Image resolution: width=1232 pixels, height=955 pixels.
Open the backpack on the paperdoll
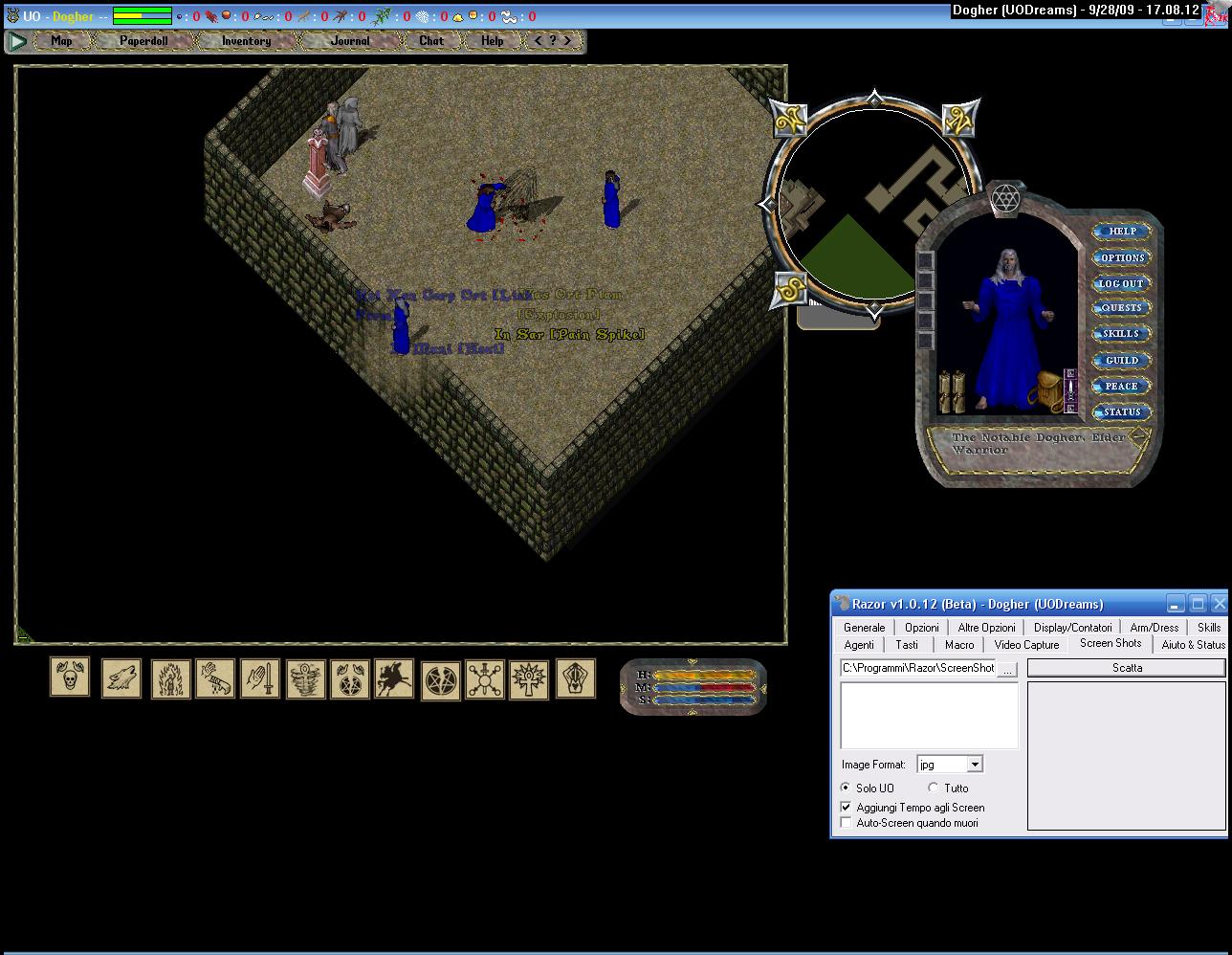tap(1047, 391)
